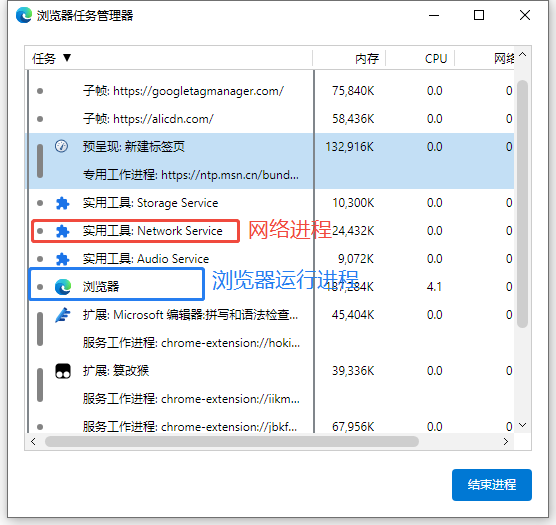Click the Audio Service puzzle icon

pos(62,259)
